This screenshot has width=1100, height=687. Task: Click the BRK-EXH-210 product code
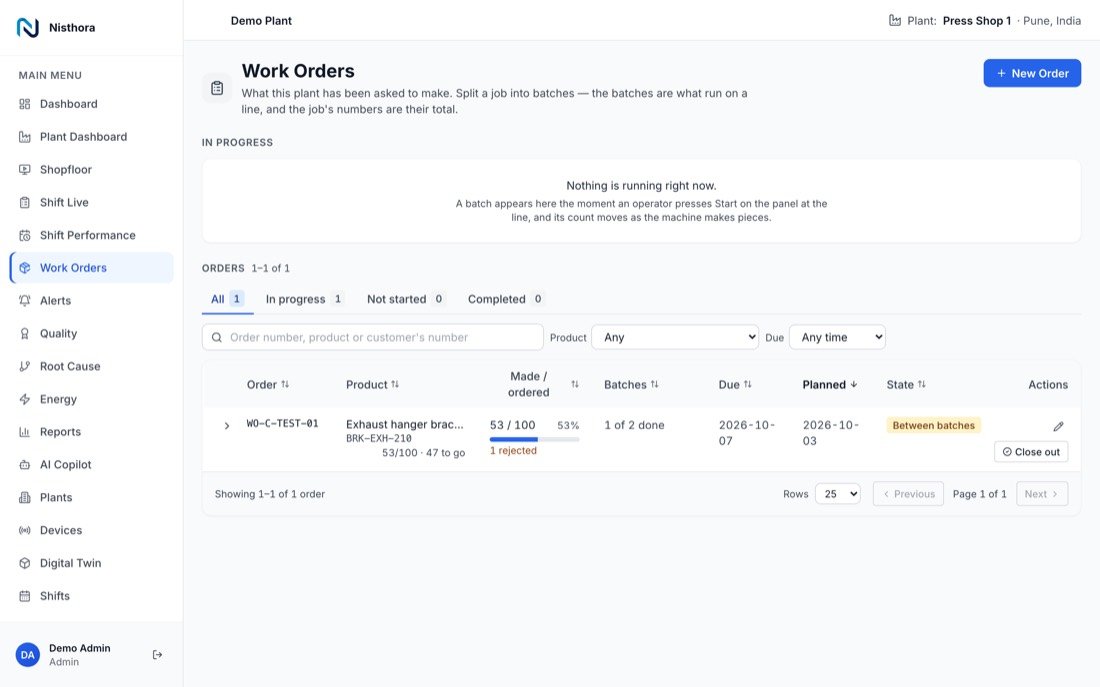point(379,439)
